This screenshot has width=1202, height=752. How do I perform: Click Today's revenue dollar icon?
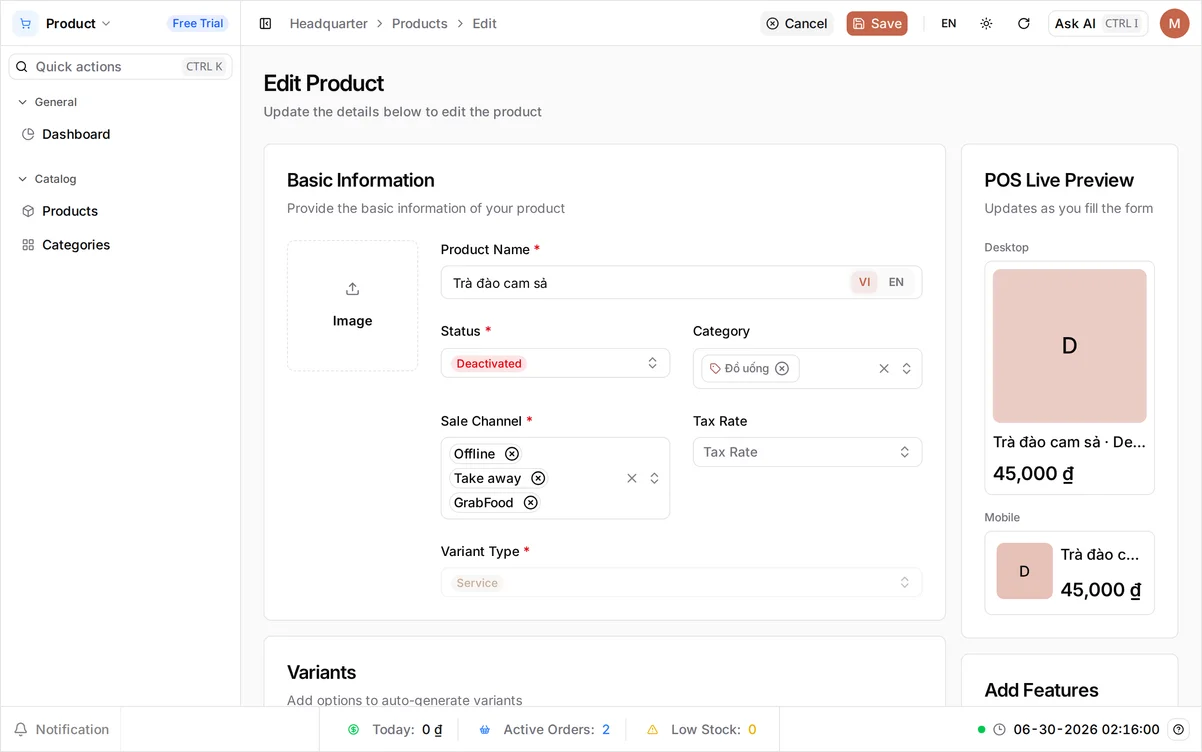click(353, 730)
